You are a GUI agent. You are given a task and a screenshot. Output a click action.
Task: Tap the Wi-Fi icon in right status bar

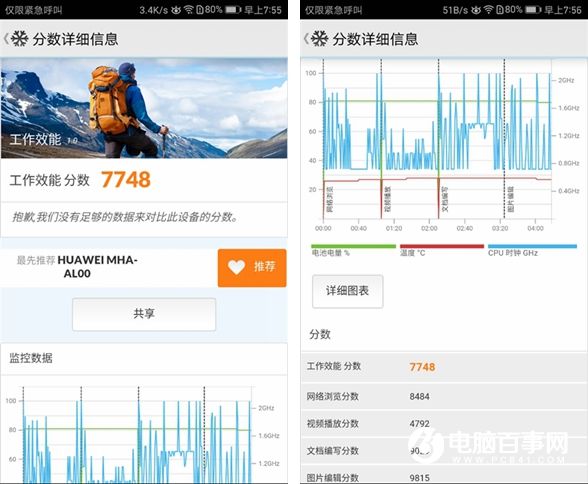point(488,10)
